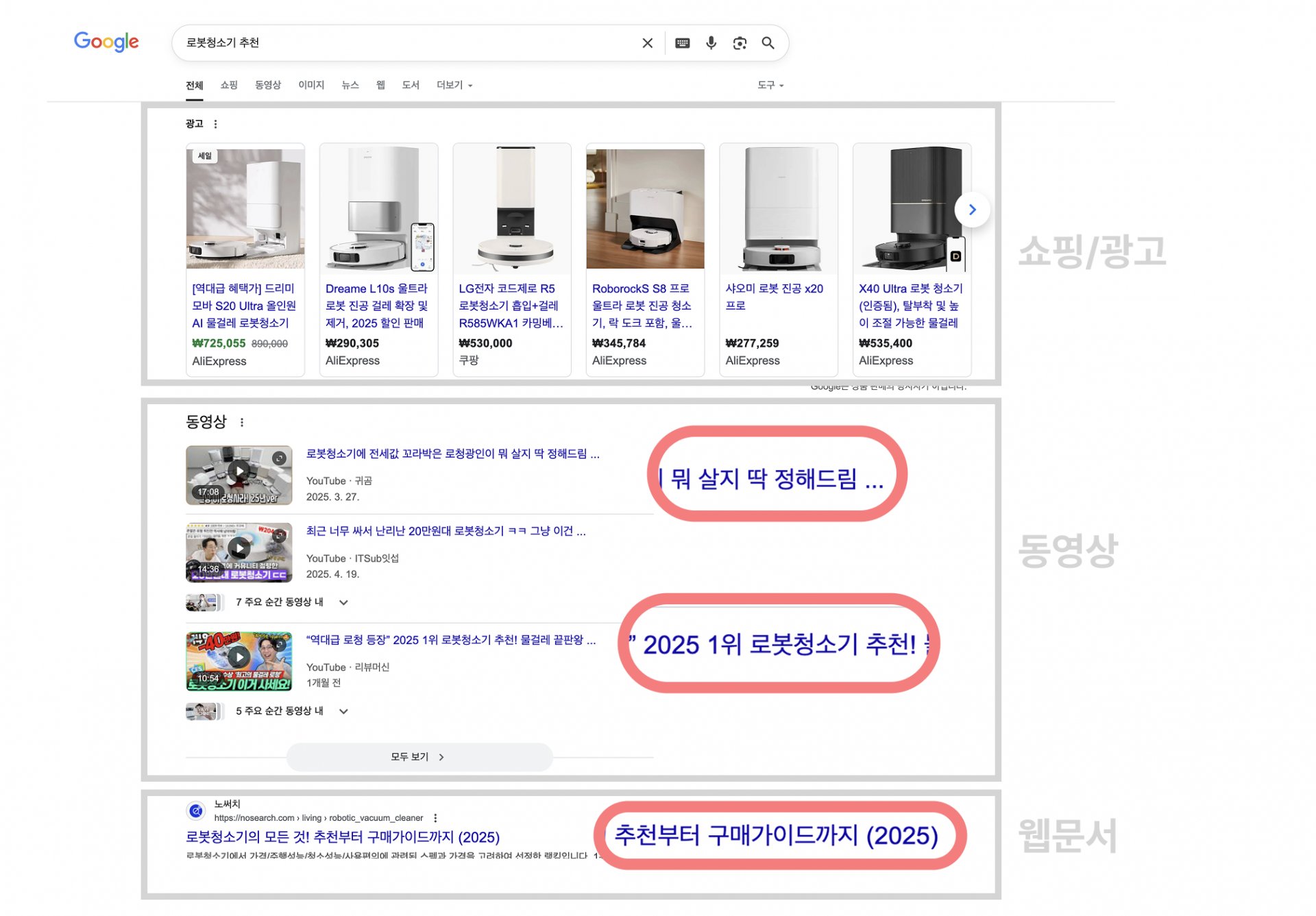Open the 20만원대 로봇청소기 video title
The width and height of the screenshot is (1316, 916).
click(446, 531)
